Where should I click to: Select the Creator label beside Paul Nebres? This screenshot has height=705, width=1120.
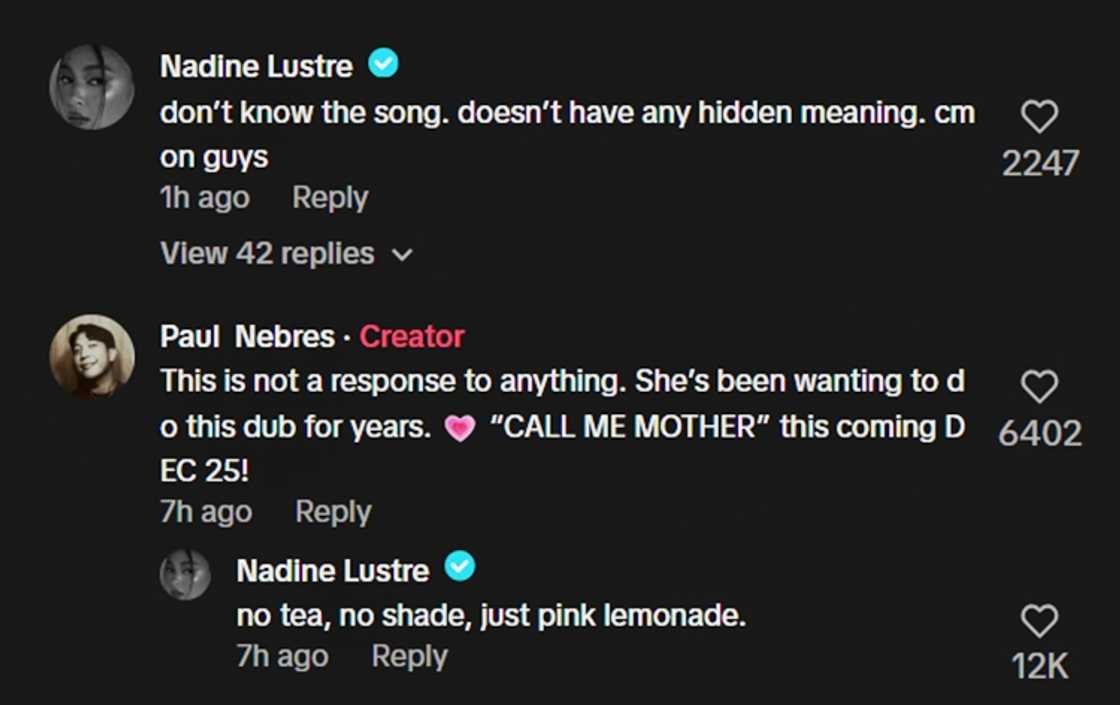(411, 337)
